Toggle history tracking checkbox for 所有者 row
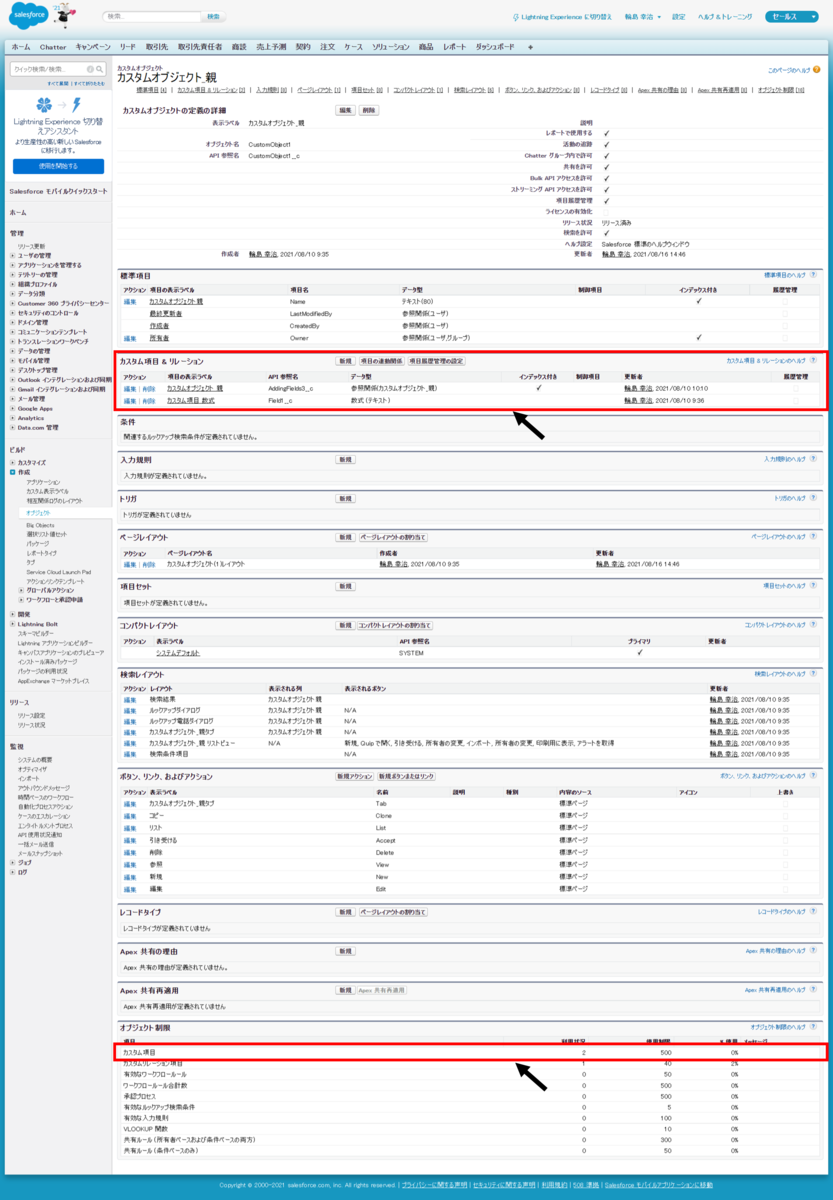The width and height of the screenshot is (833, 1200). pos(784,338)
